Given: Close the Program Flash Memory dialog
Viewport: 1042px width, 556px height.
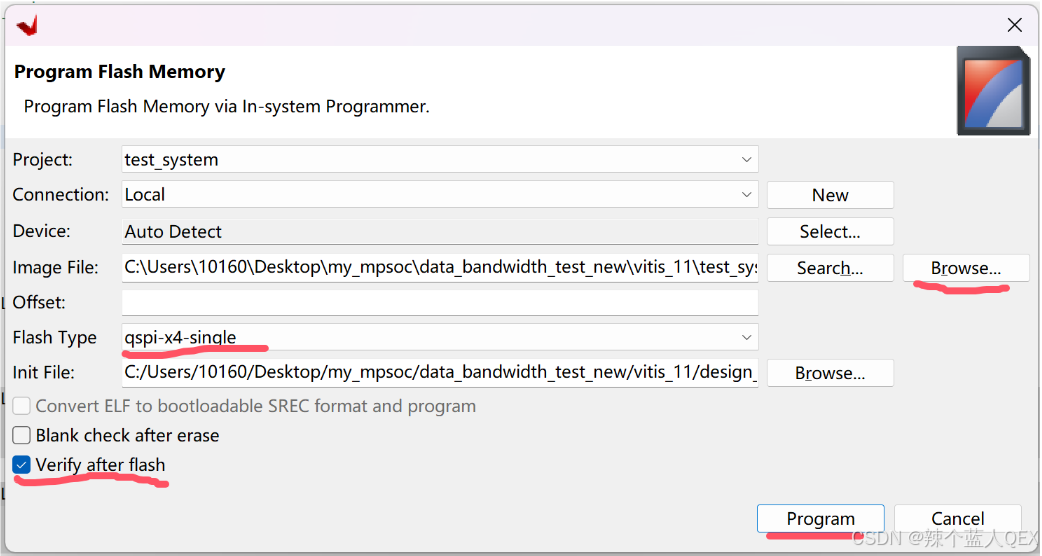Looking at the screenshot, I should click(1014, 25).
